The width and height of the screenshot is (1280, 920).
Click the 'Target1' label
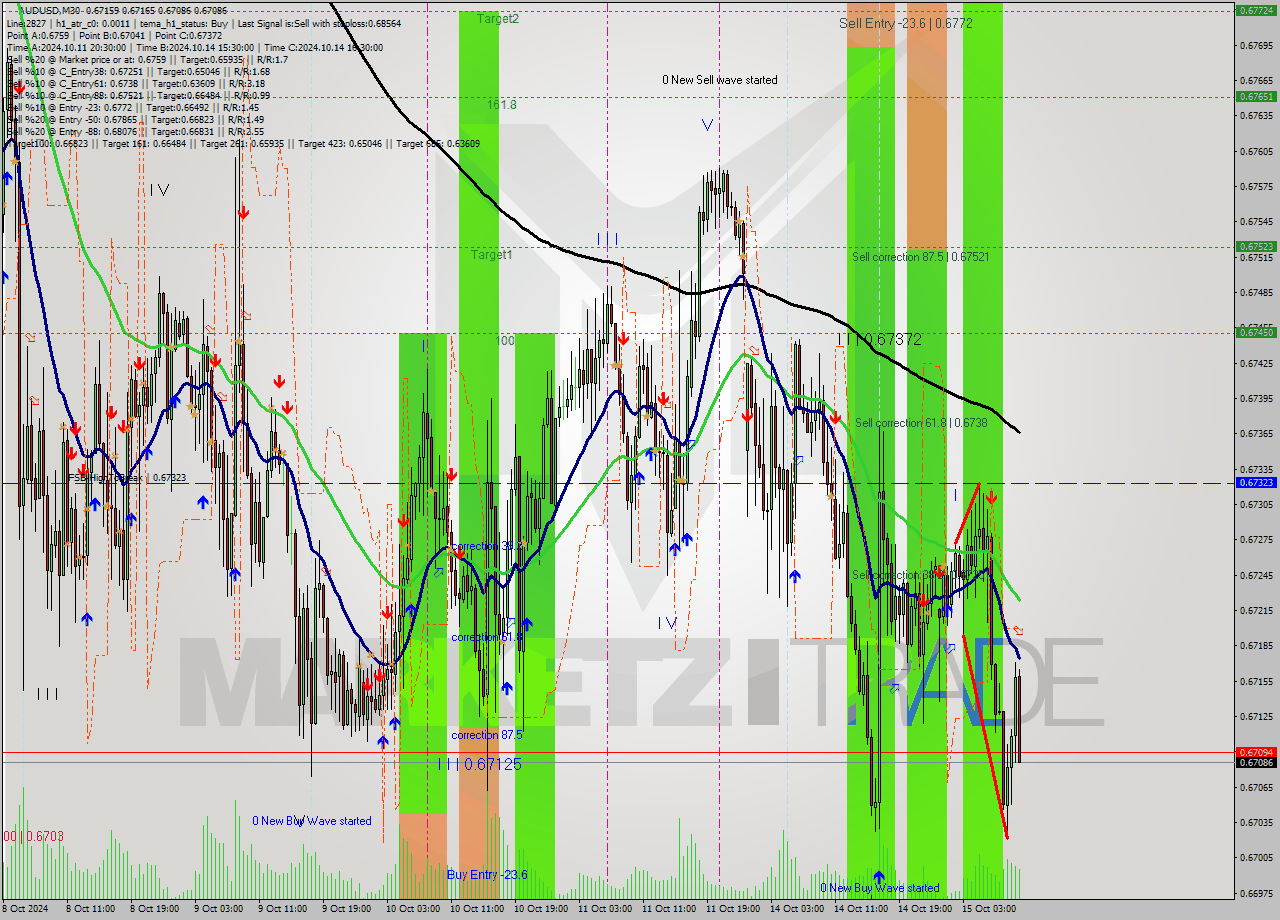click(491, 255)
